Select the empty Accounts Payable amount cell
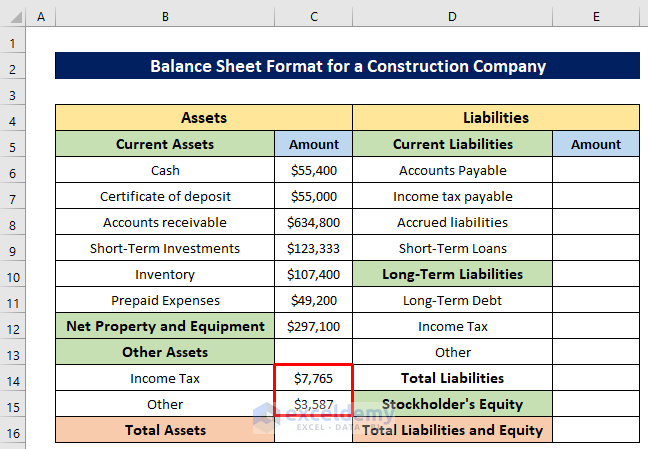The image size is (648, 449). [x=595, y=171]
